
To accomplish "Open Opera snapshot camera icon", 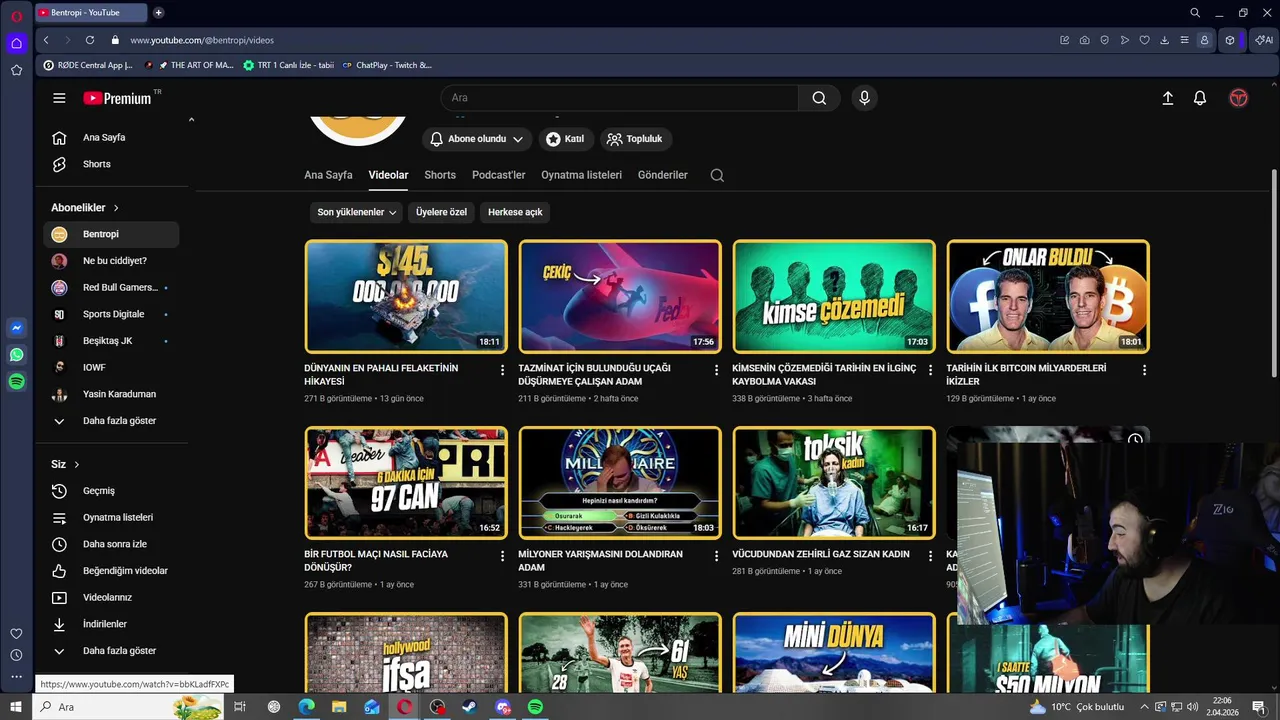I will point(1084,40).
